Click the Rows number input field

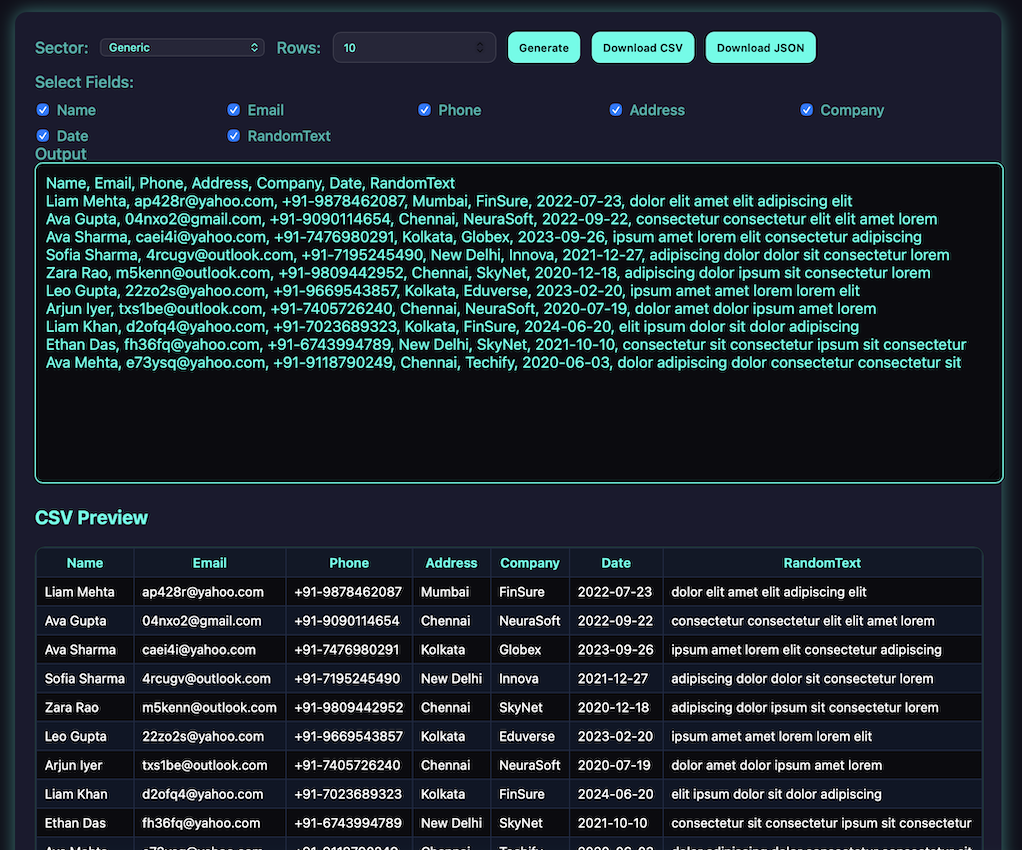[x=414, y=48]
